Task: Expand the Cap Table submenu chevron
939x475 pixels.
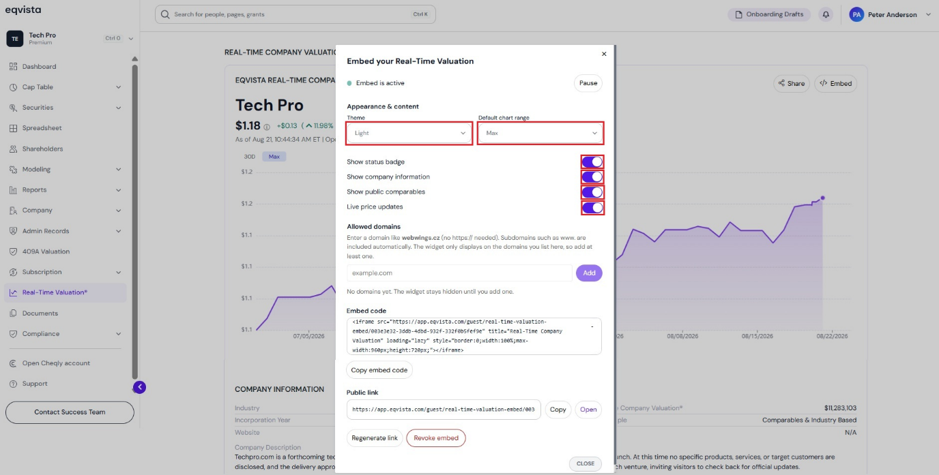Action: pos(119,87)
